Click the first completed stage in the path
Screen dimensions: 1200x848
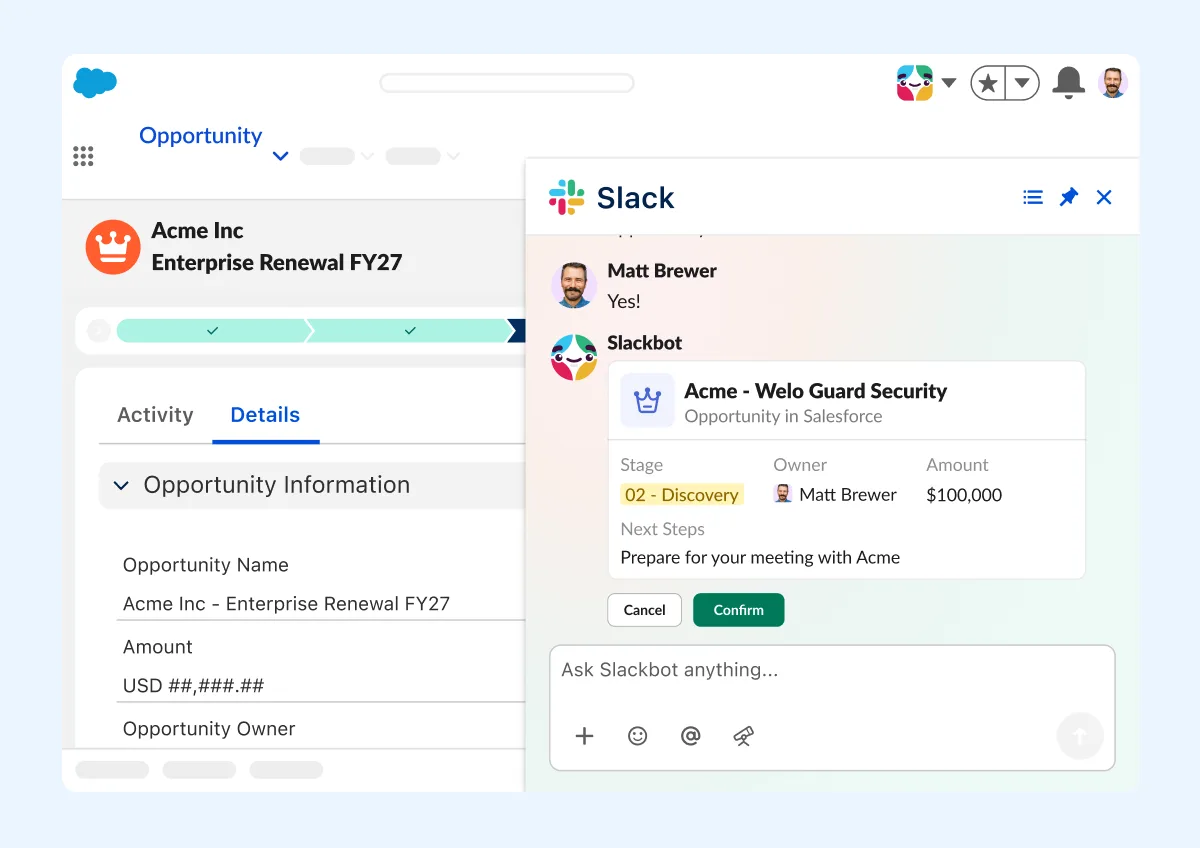click(212, 331)
